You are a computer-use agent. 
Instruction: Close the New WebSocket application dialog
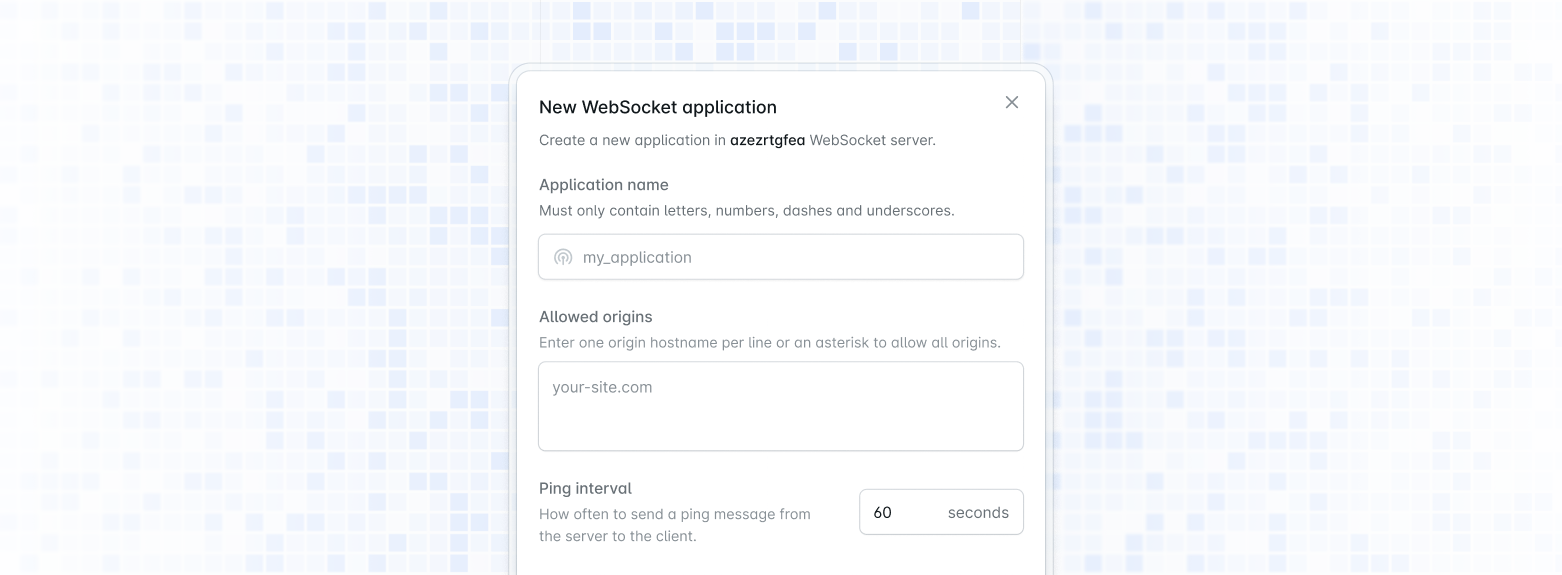point(1012,102)
